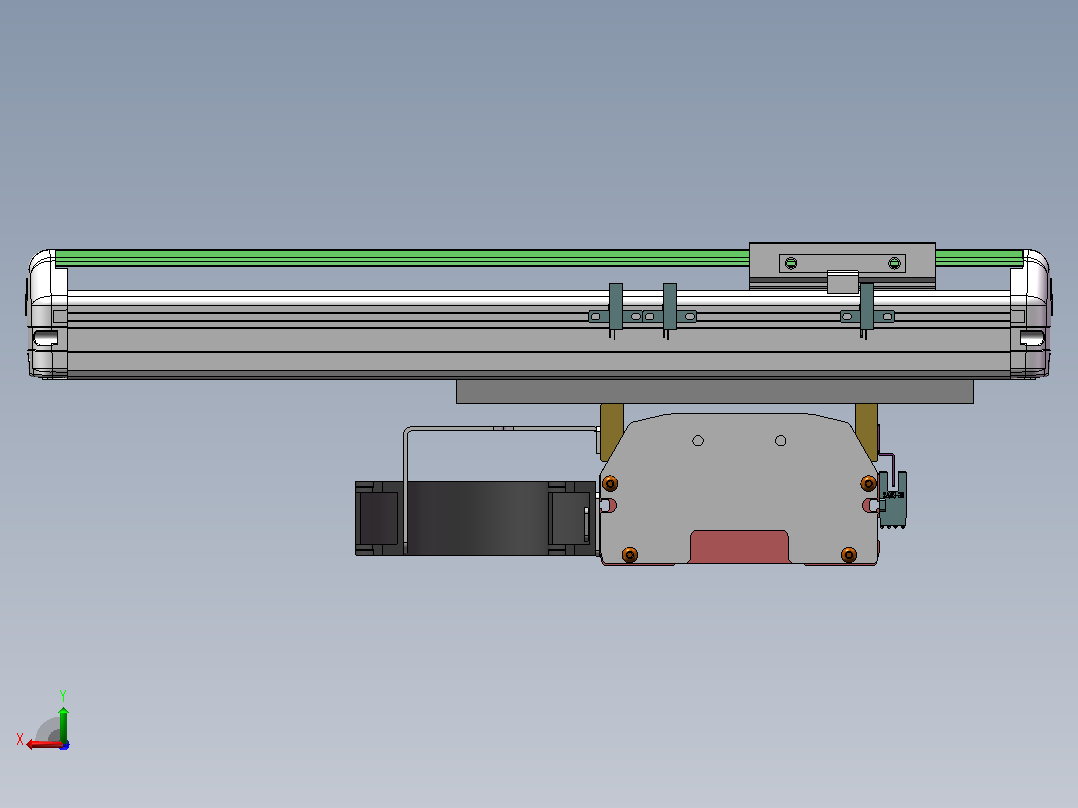Image resolution: width=1078 pixels, height=808 pixels.
Task: Click the red X axis arrow of the triad
Action: (43, 745)
